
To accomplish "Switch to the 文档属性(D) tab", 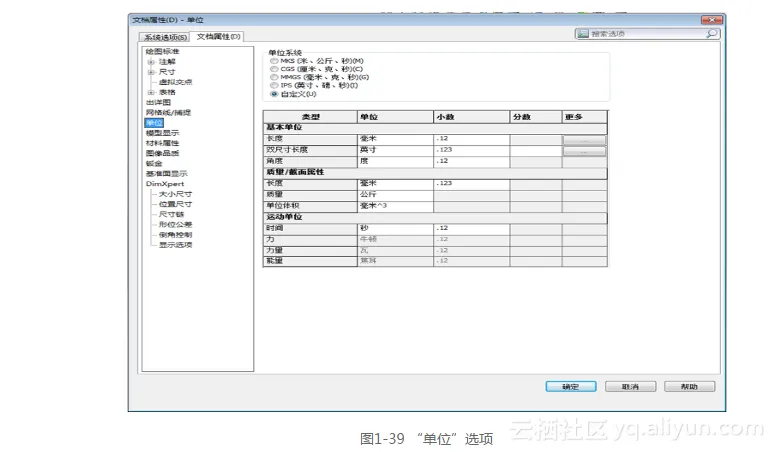I will click(x=218, y=37).
